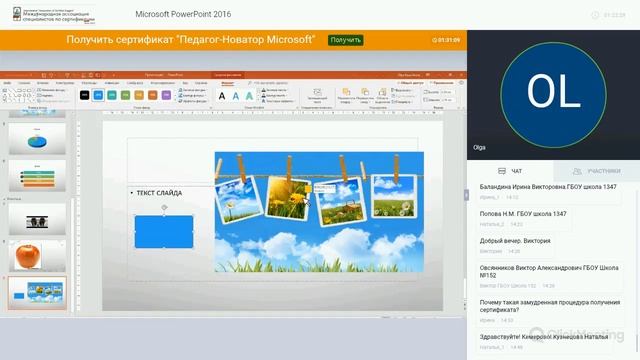Click the OL presenter avatar
The width and height of the screenshot is (640, 360).
(553, 95)
